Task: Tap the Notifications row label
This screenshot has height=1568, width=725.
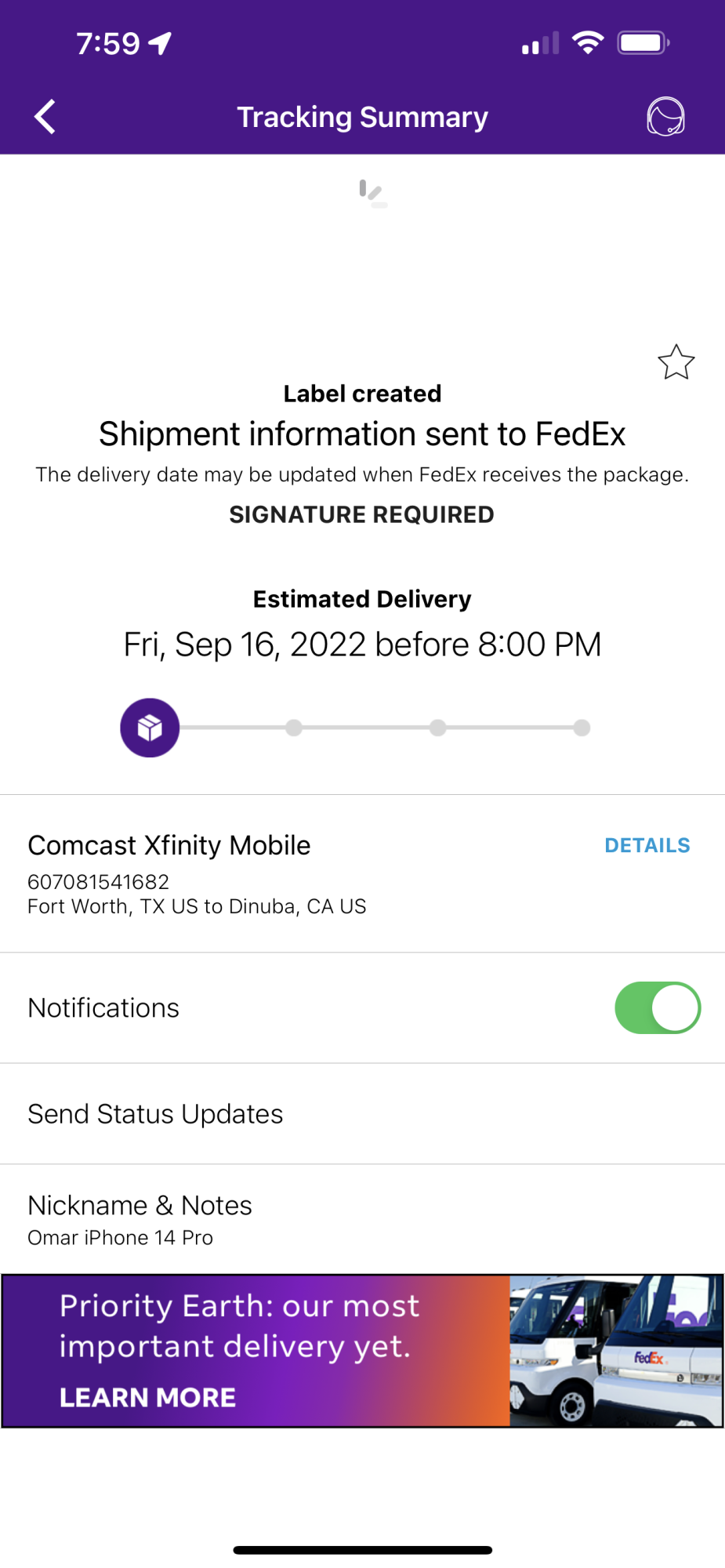Action: (x=103, y=1007)
